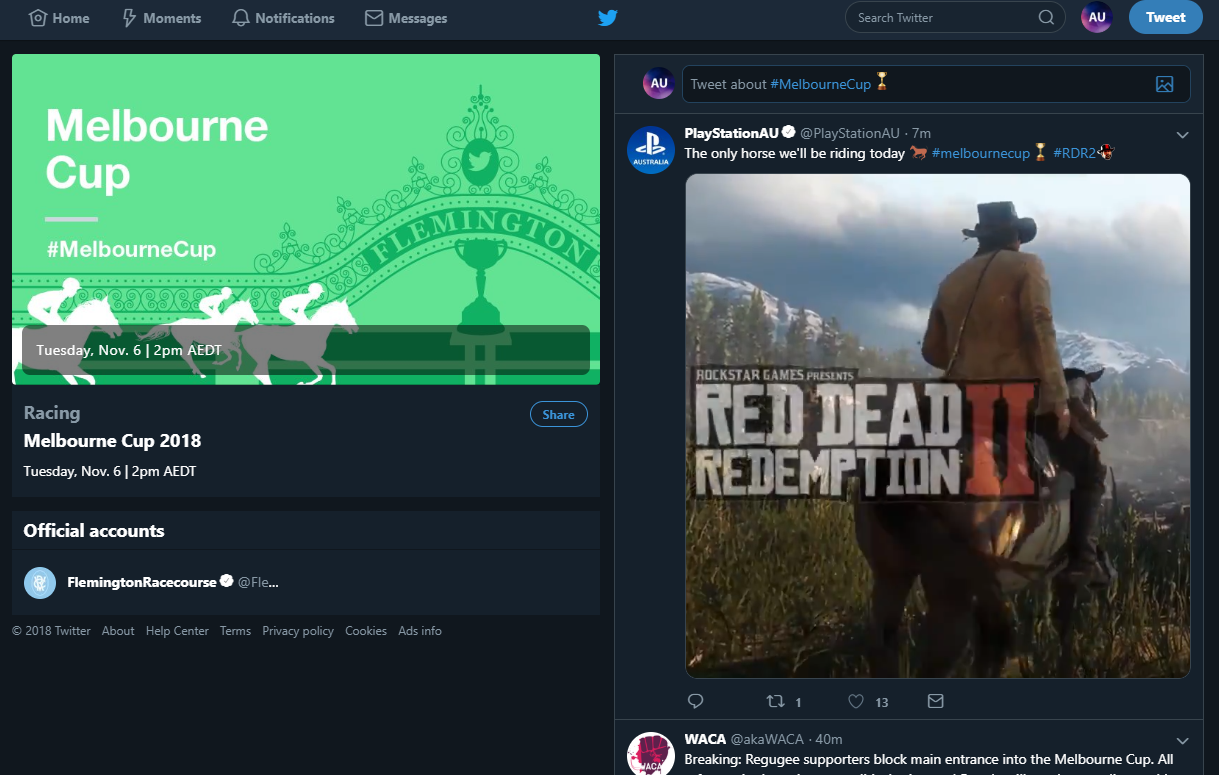
Task: Reply to the PlayStationAU tweet
Action: (696, 701)
